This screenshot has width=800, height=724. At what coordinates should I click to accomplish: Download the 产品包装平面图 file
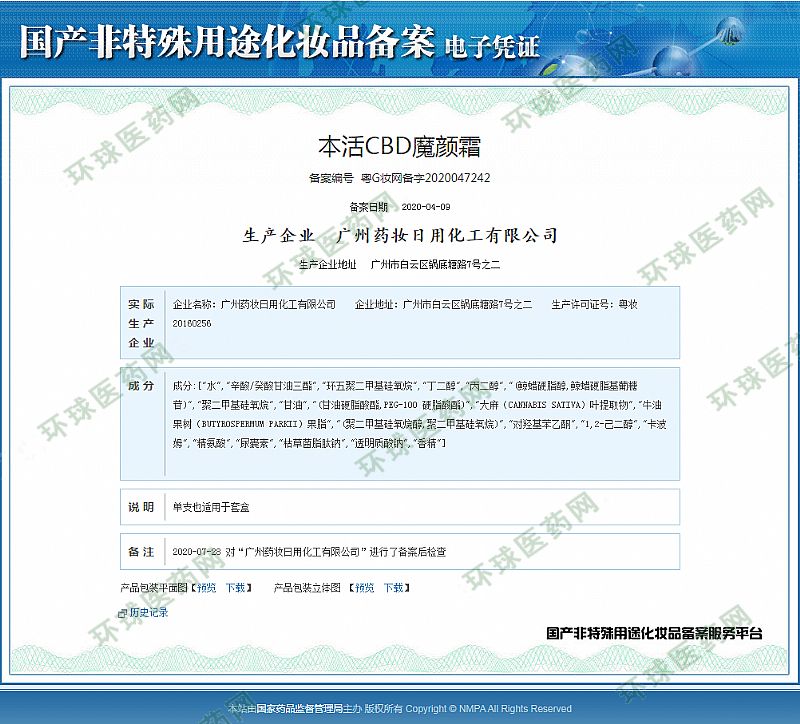pyautogui.click(x=236, y=588)
